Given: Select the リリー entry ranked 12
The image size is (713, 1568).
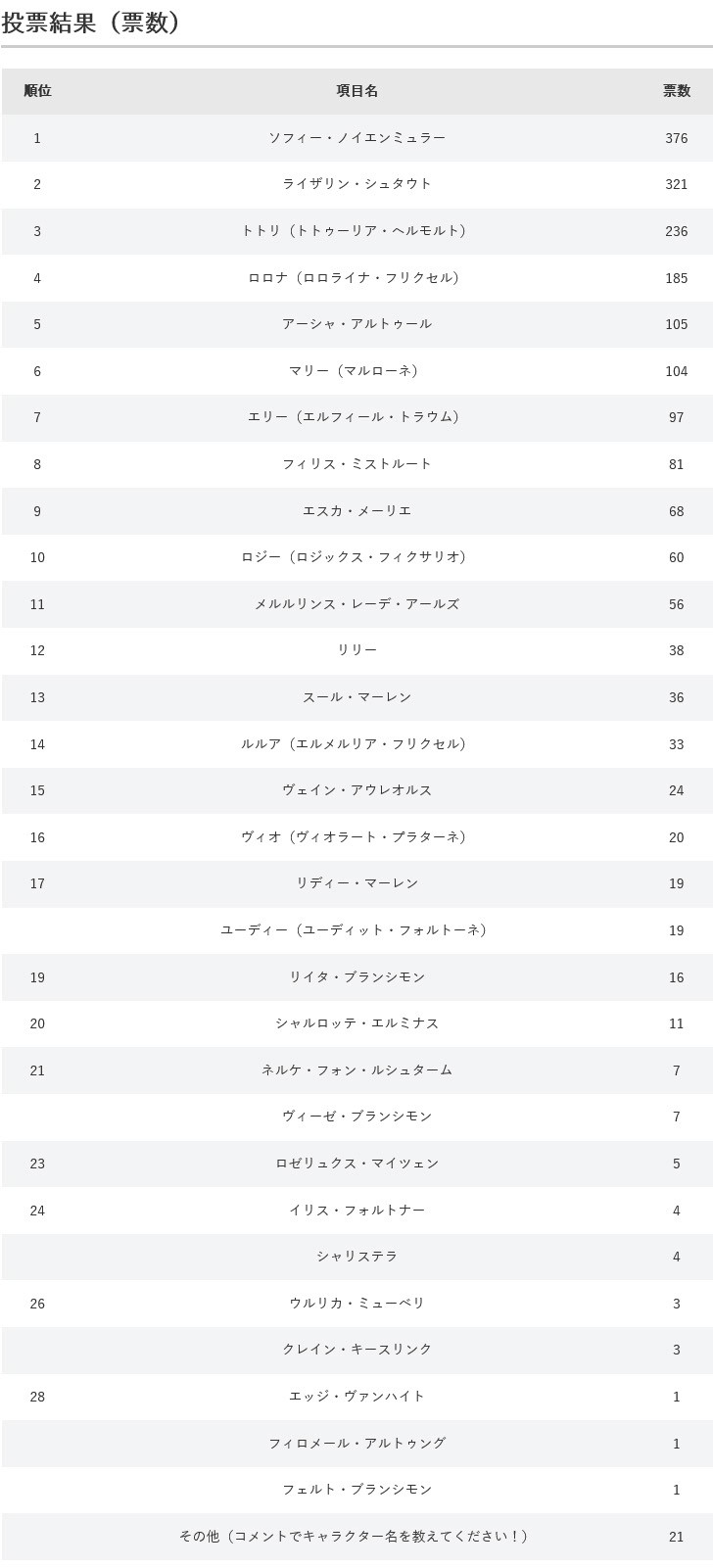Looking at the screenshot, I should (357, 650).
